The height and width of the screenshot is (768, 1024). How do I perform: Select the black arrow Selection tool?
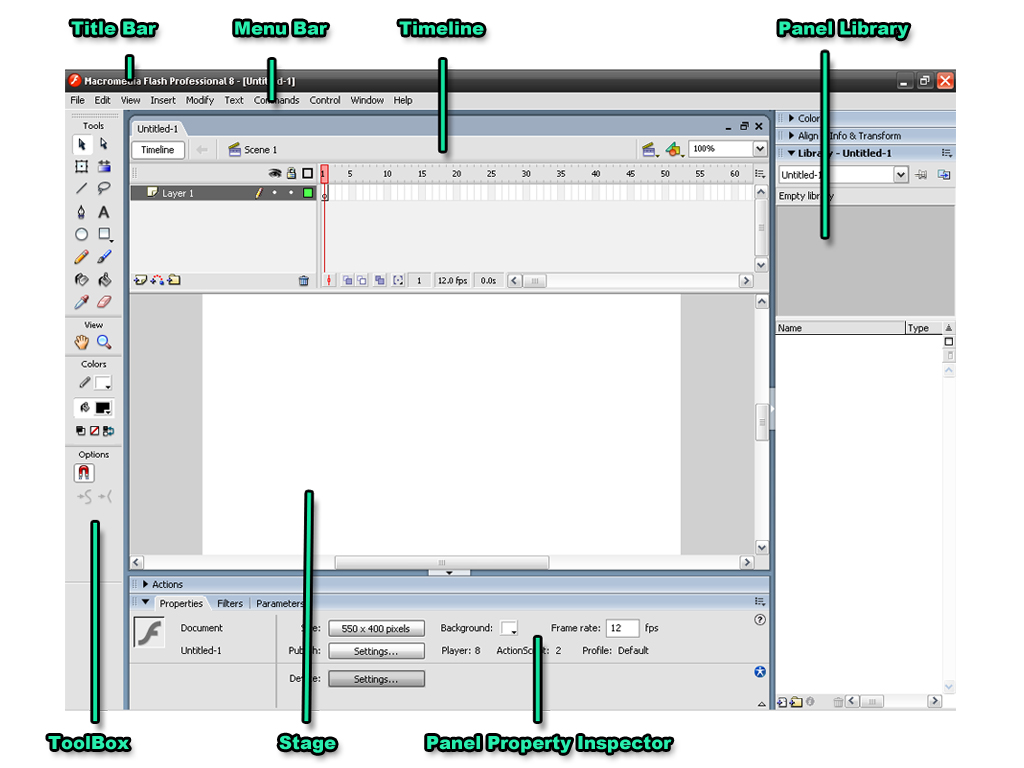point(82,144)
